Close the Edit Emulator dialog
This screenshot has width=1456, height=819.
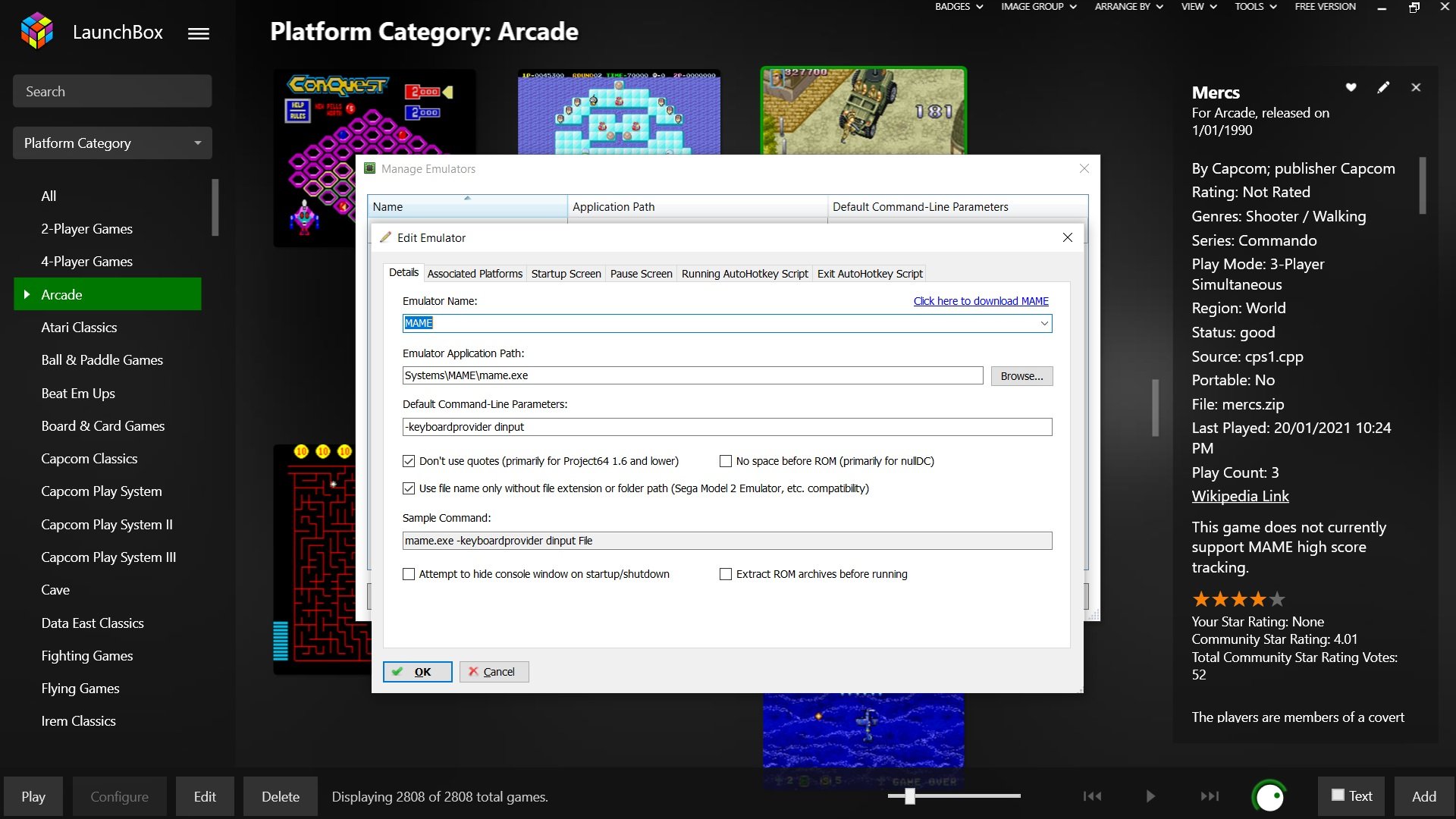pyautogui.click(x=1068, y=237)
